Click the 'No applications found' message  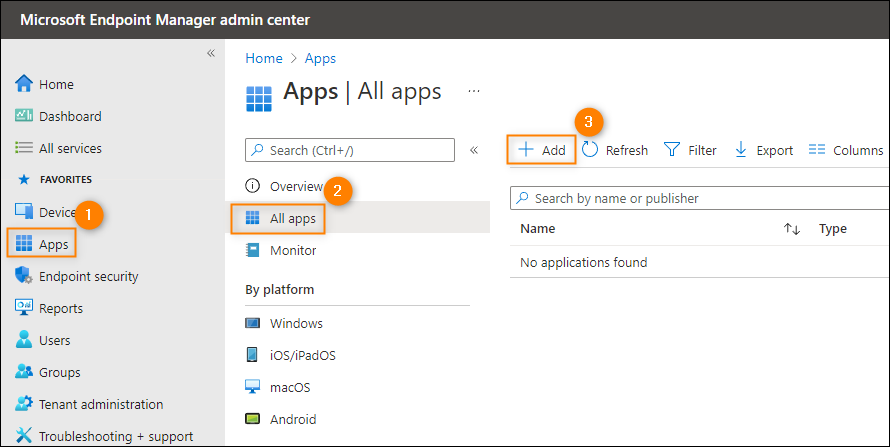coord(583,262)
